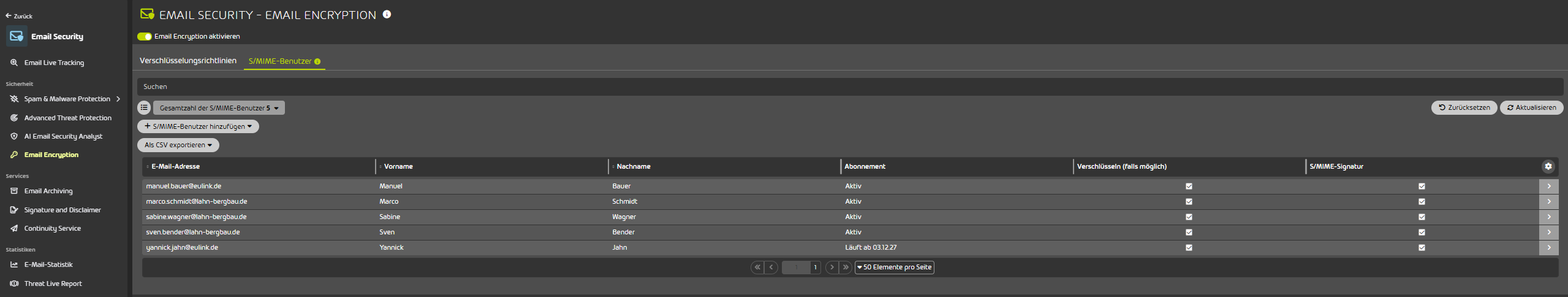This screenshot has width=1568, height=297.
Task: Click the next page arrow in pagination
Action: (x=831, y=268)
